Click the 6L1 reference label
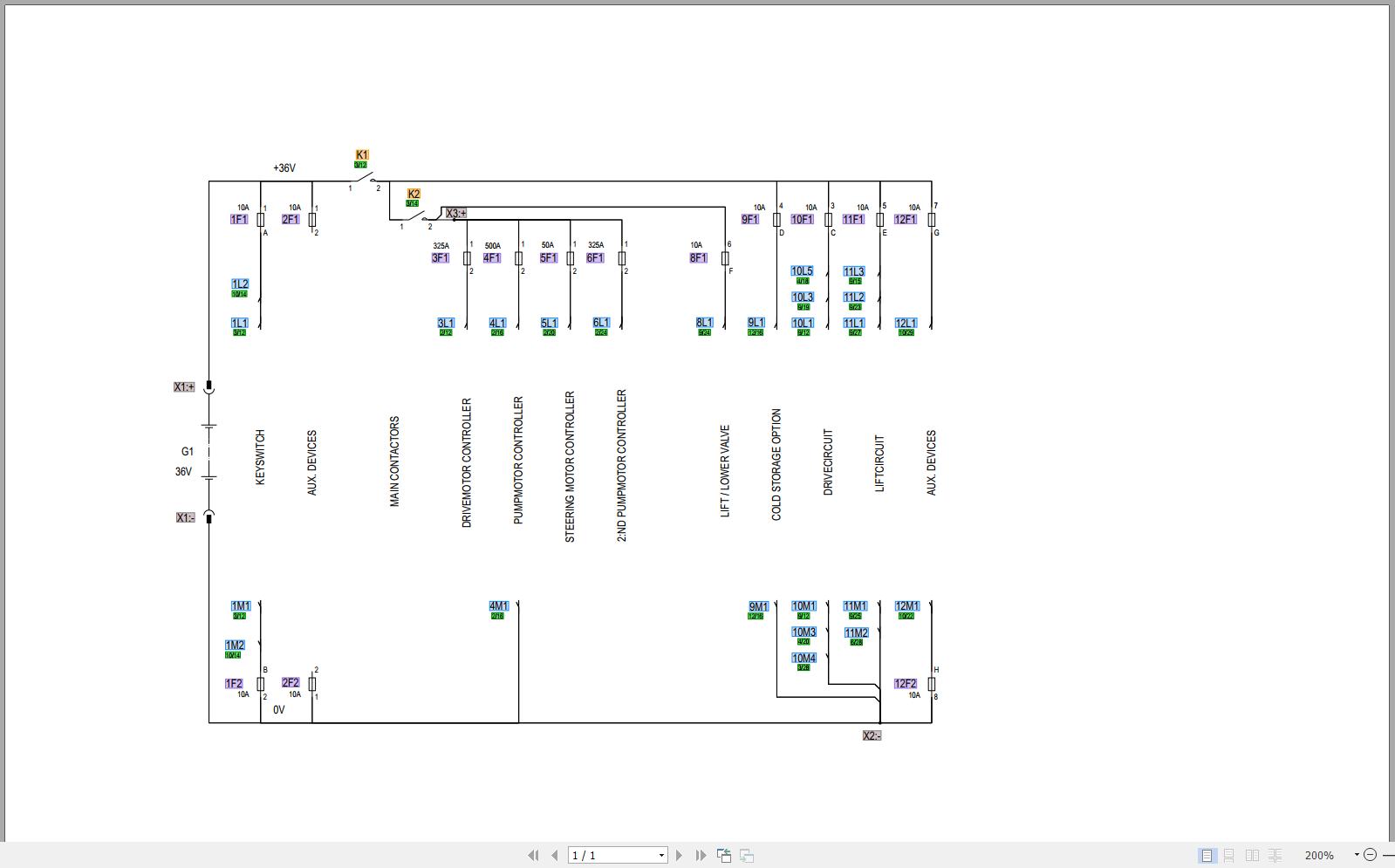Image resolution: width=1395 pixels, height=868 pixels. tap(601, 323)
